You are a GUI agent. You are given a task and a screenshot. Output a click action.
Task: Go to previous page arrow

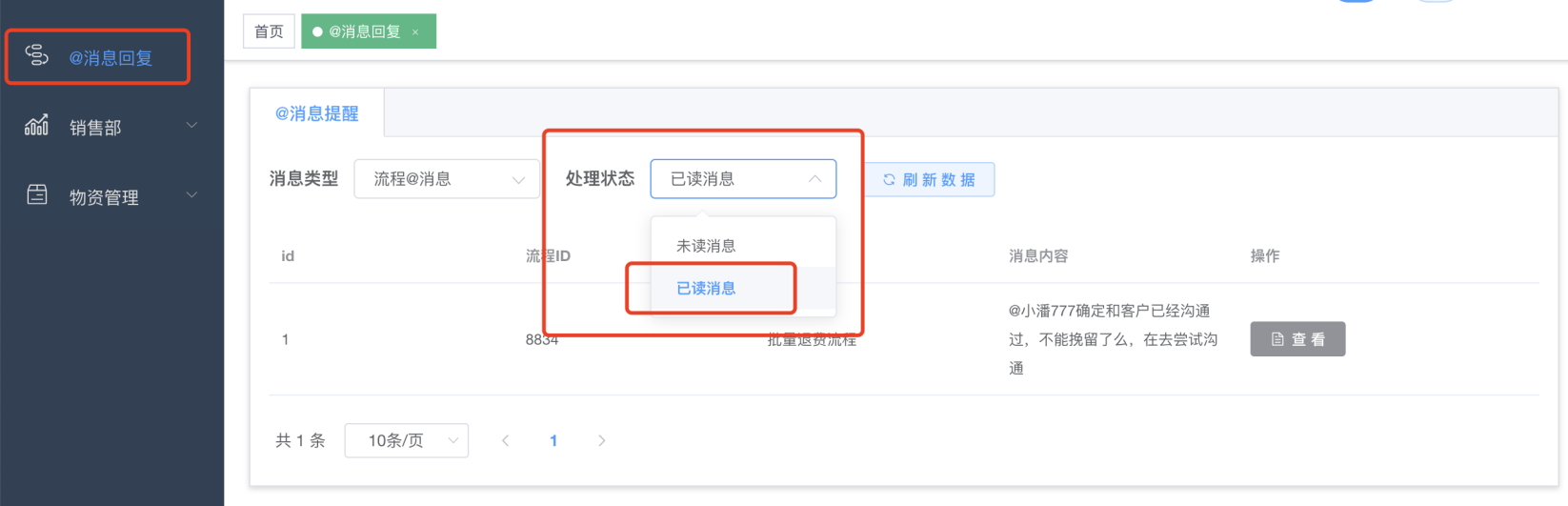[505, 440]
